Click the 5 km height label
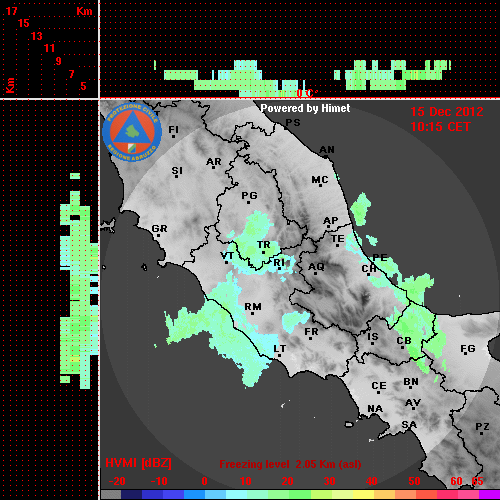Viewport: 500px width, 500px height. (83, 86)
